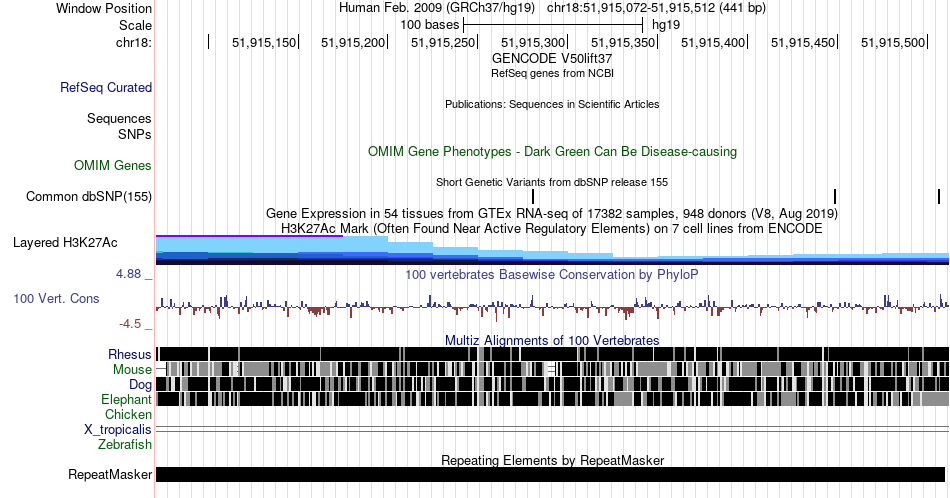Click the Dog alignment row label
The image size is (950, 498).
141,385
